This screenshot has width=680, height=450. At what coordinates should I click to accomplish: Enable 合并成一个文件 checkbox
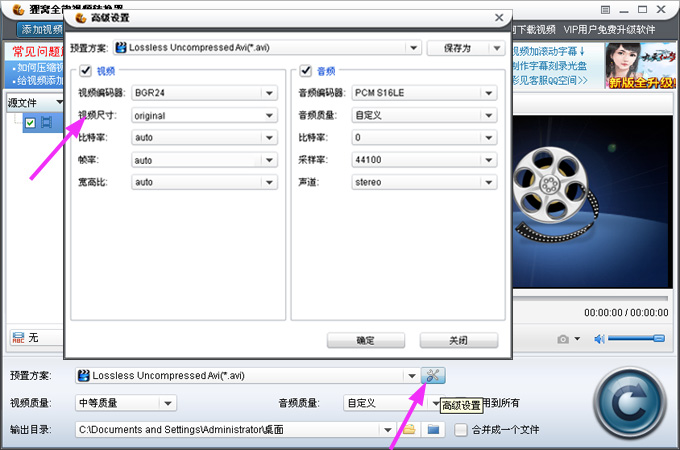[461, 430]
